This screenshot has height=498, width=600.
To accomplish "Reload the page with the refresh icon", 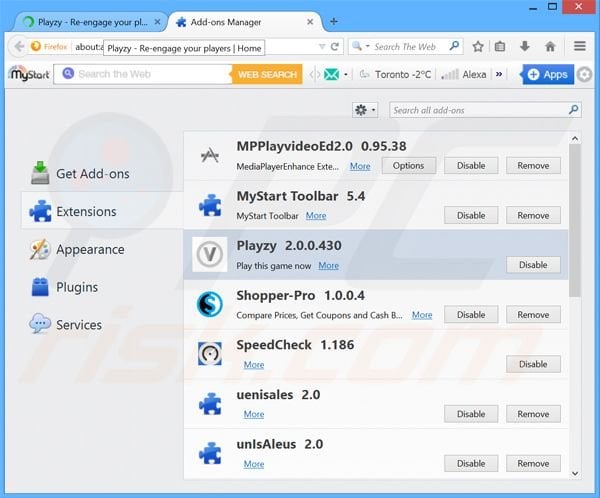I will (x=335, y=47).
